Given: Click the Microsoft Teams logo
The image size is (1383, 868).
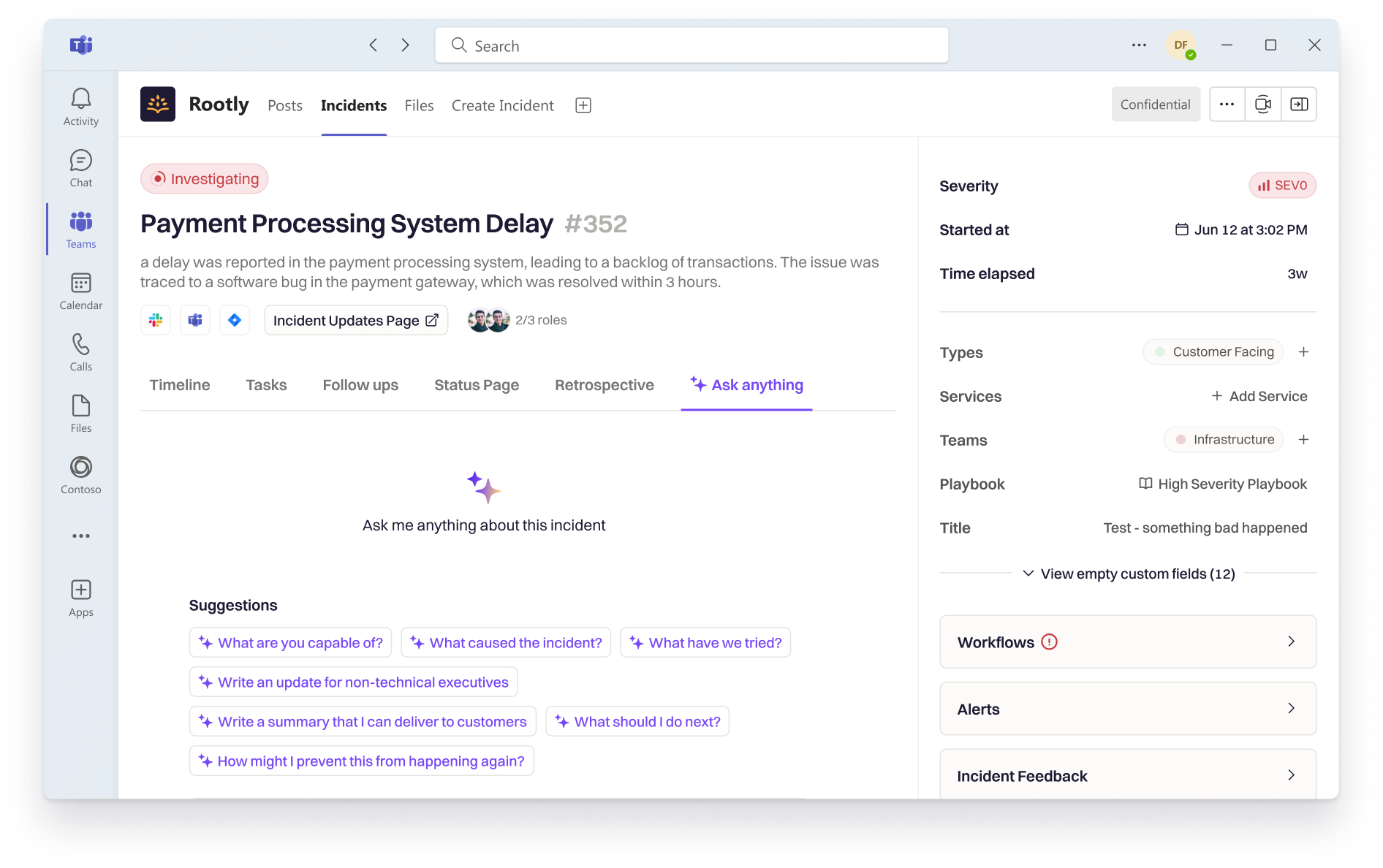Looking at the screenshot, I should click(80, 45).
